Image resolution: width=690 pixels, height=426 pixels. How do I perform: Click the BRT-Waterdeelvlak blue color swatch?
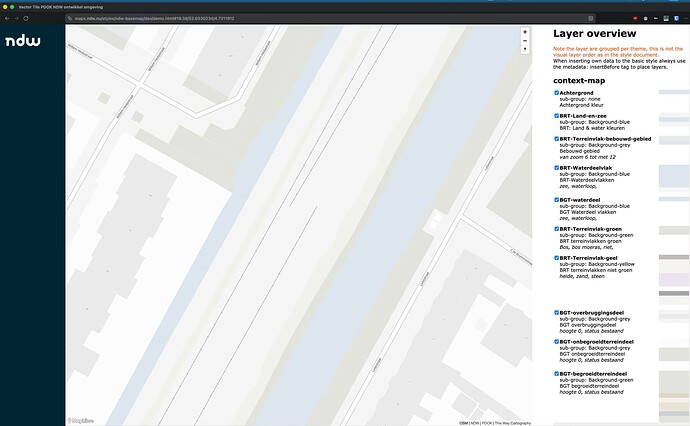pyautogui.click(x=674, y=176)
